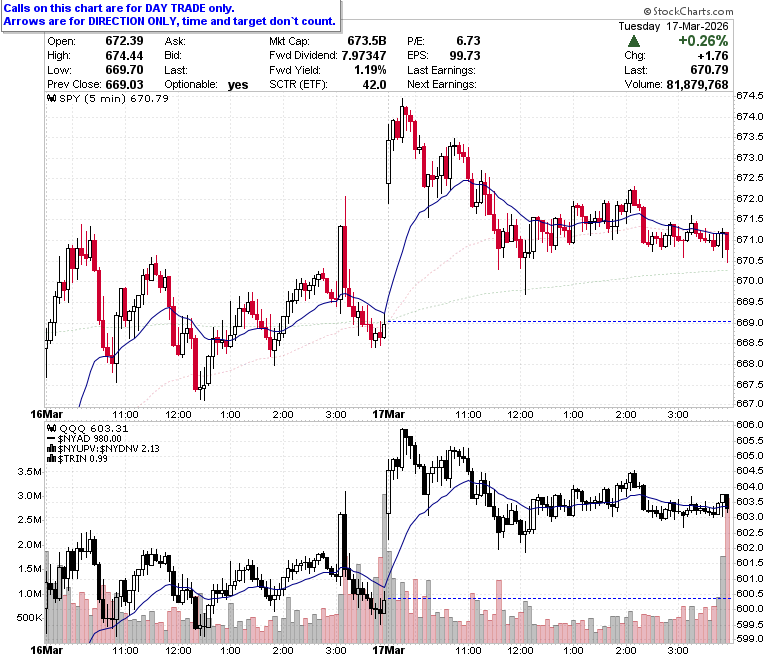780x659 pixels.
Task: Click the 16Mar date marker under QQQ panel
Action: pos(46,650)
